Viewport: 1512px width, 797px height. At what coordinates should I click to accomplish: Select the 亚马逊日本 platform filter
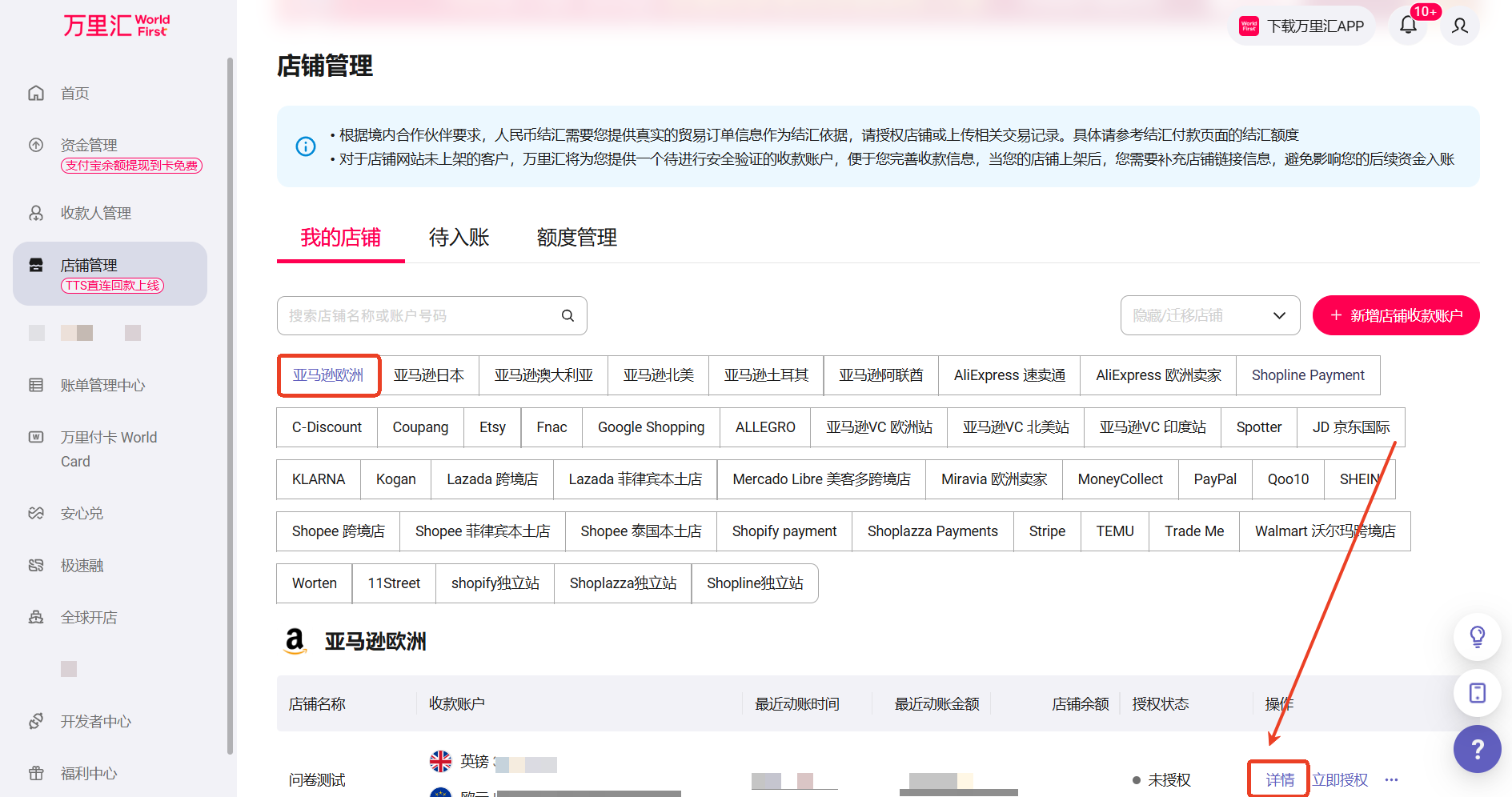coord(429,375)
